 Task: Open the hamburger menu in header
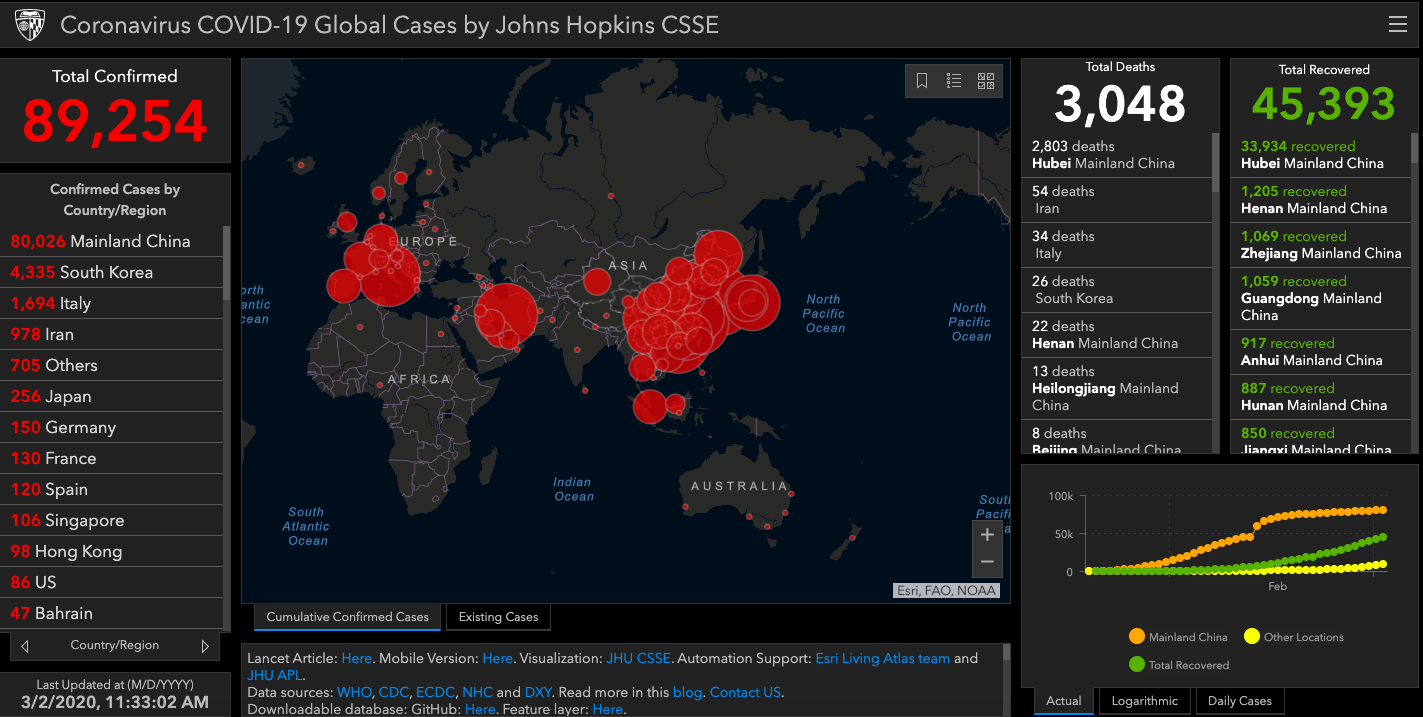coord(1397,25)
